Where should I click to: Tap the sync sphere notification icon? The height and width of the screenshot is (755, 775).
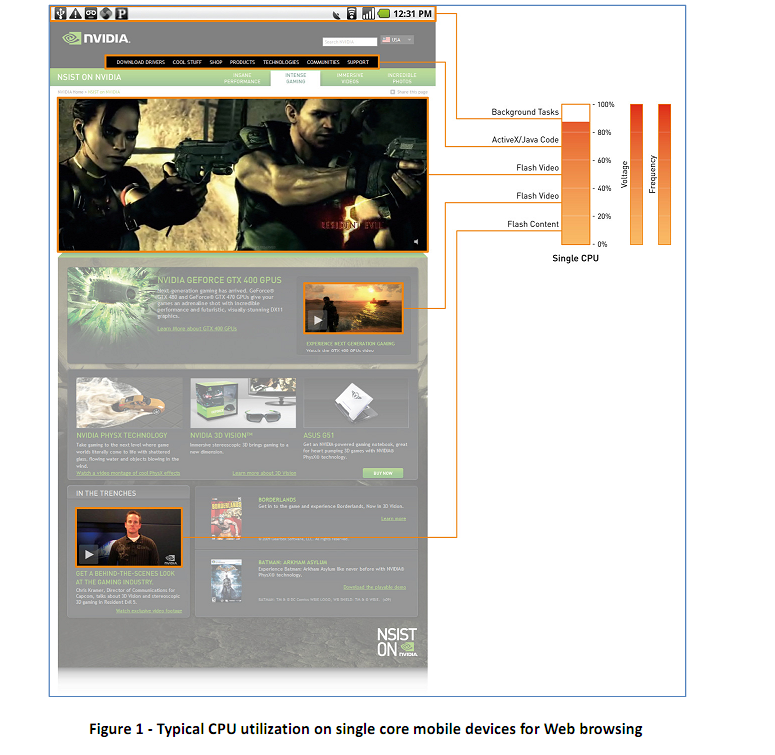[106, 13]
